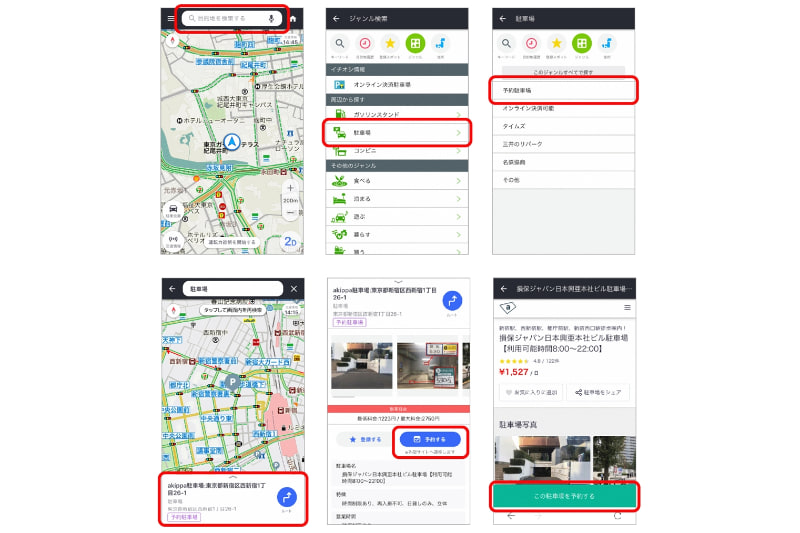Go back from akippa web page header

tap(504, 289)
